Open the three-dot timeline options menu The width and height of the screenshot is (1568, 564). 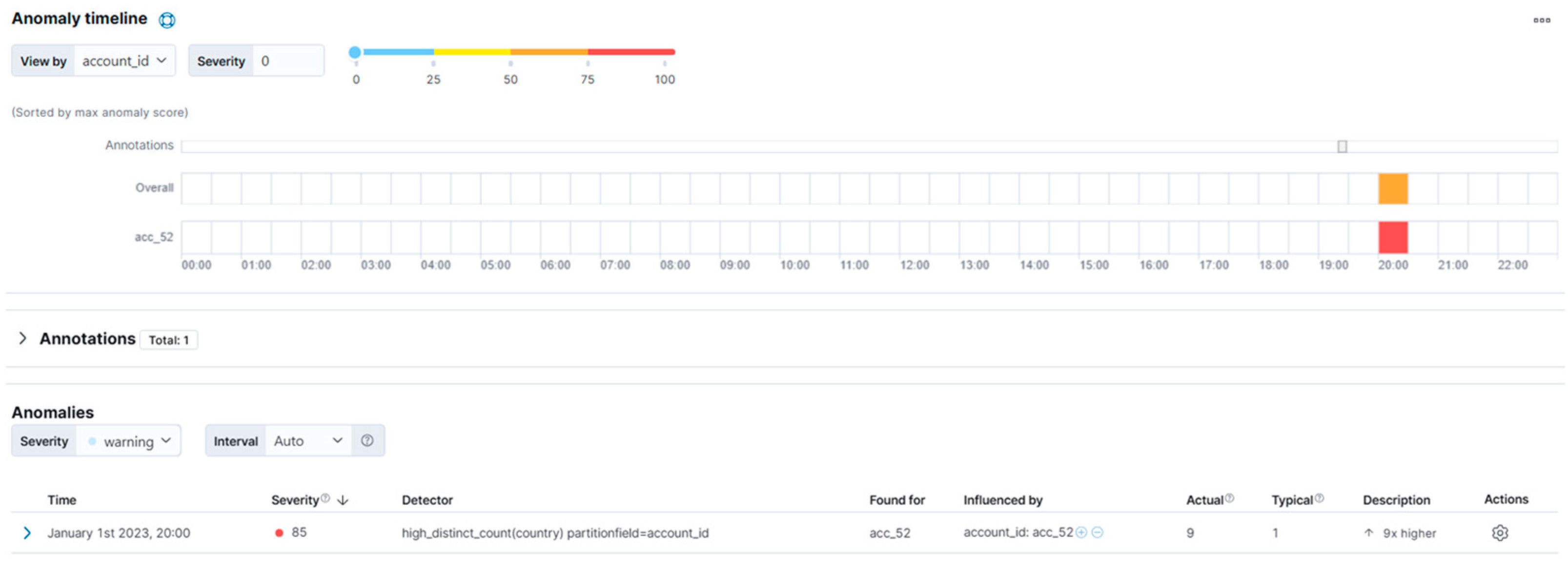click(1541, 20)
